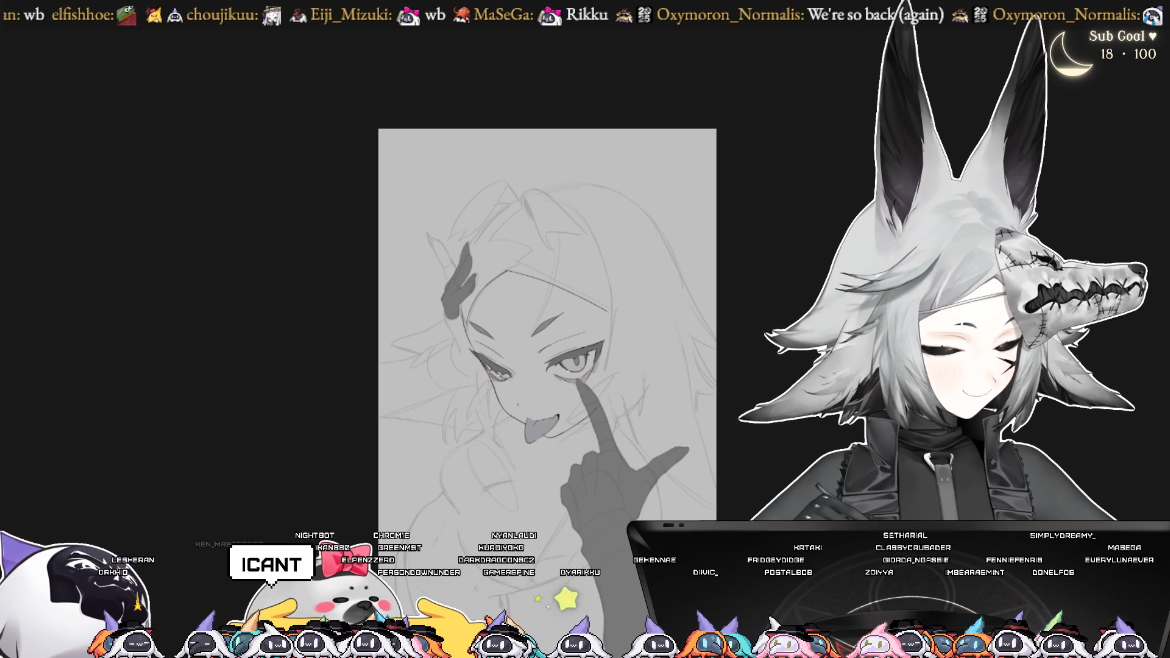Click the SIMPLYDREAMY_ name label

[1062, 536]
